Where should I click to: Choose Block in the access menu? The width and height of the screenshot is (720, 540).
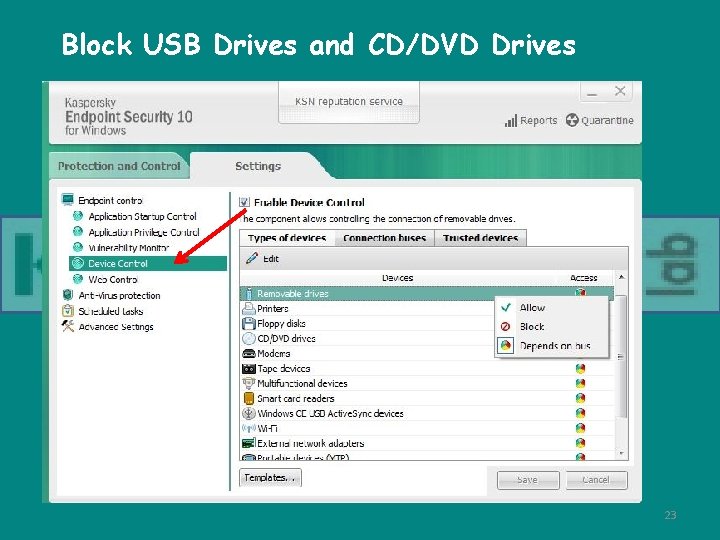point(551,326)
